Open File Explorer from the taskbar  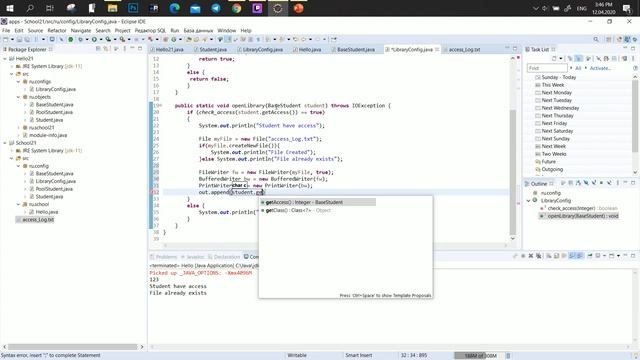(112, 8)
